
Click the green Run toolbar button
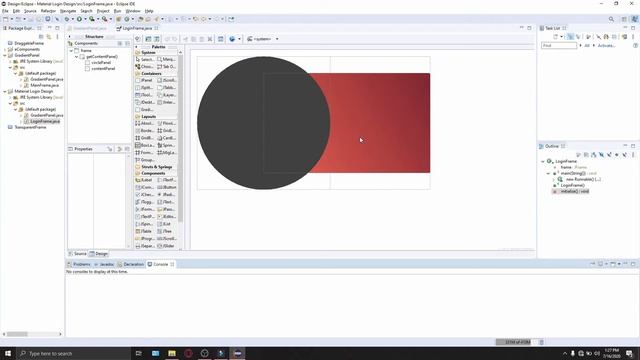coord(79,19)
